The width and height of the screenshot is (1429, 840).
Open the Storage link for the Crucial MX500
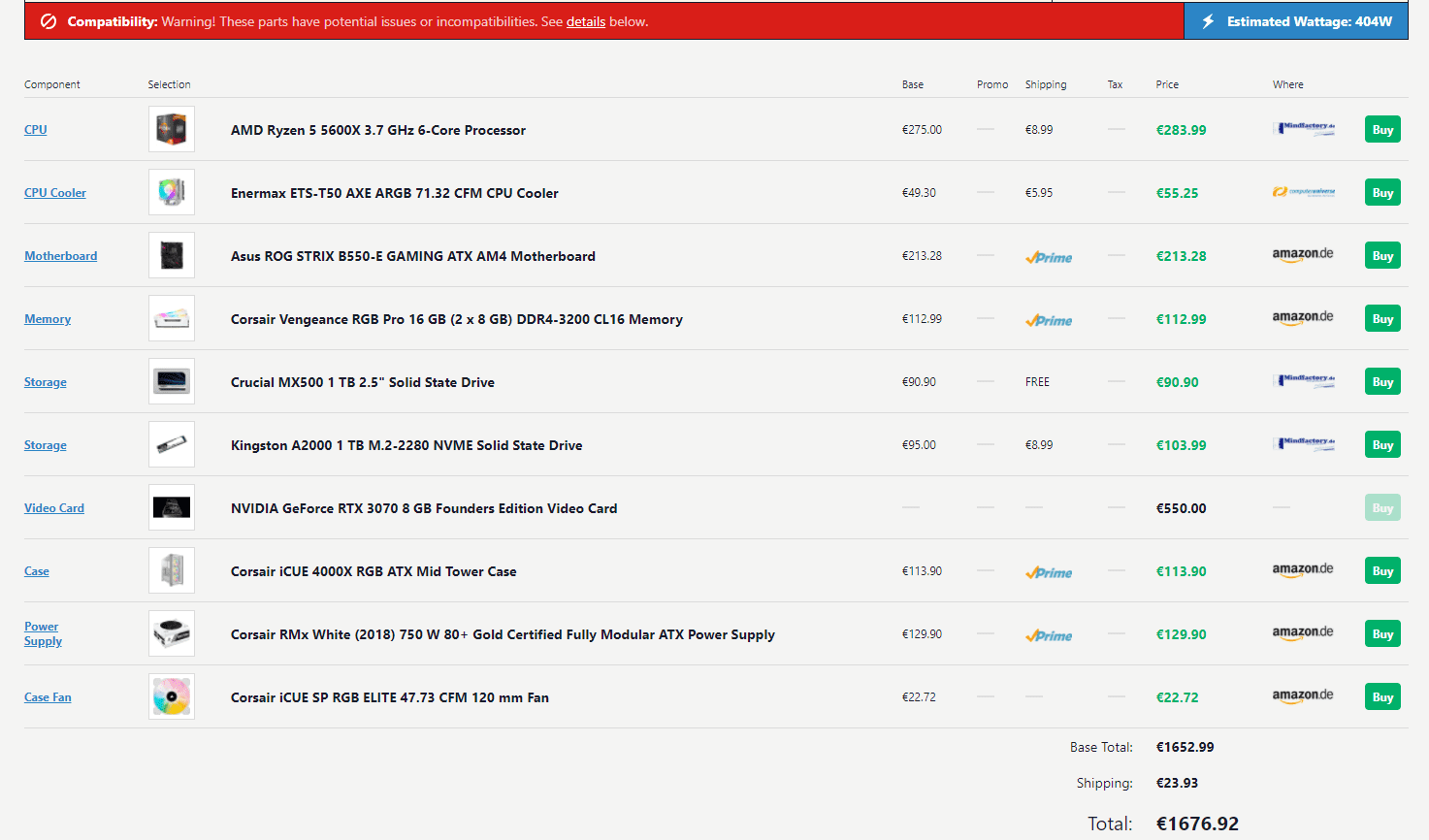pyautogui.click(x=46, y=382)
